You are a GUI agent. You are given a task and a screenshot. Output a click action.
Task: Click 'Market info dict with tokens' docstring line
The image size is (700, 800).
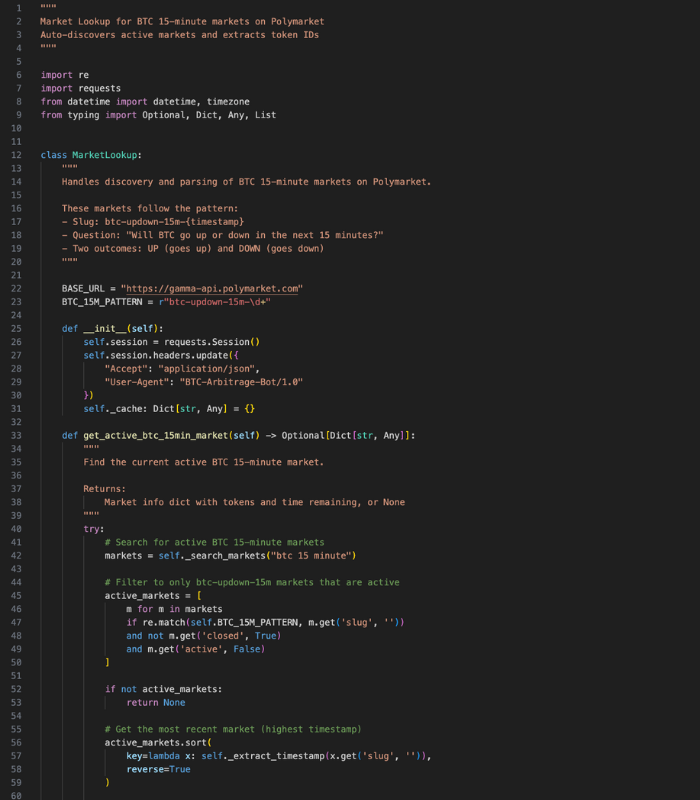255,503
